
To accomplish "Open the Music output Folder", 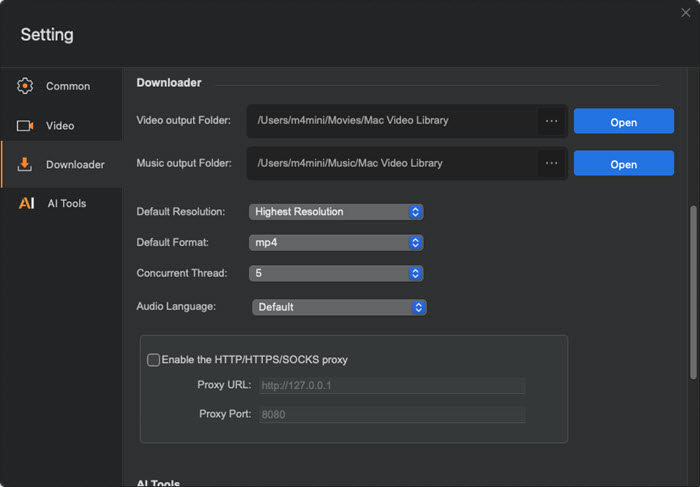I will 624,163.
